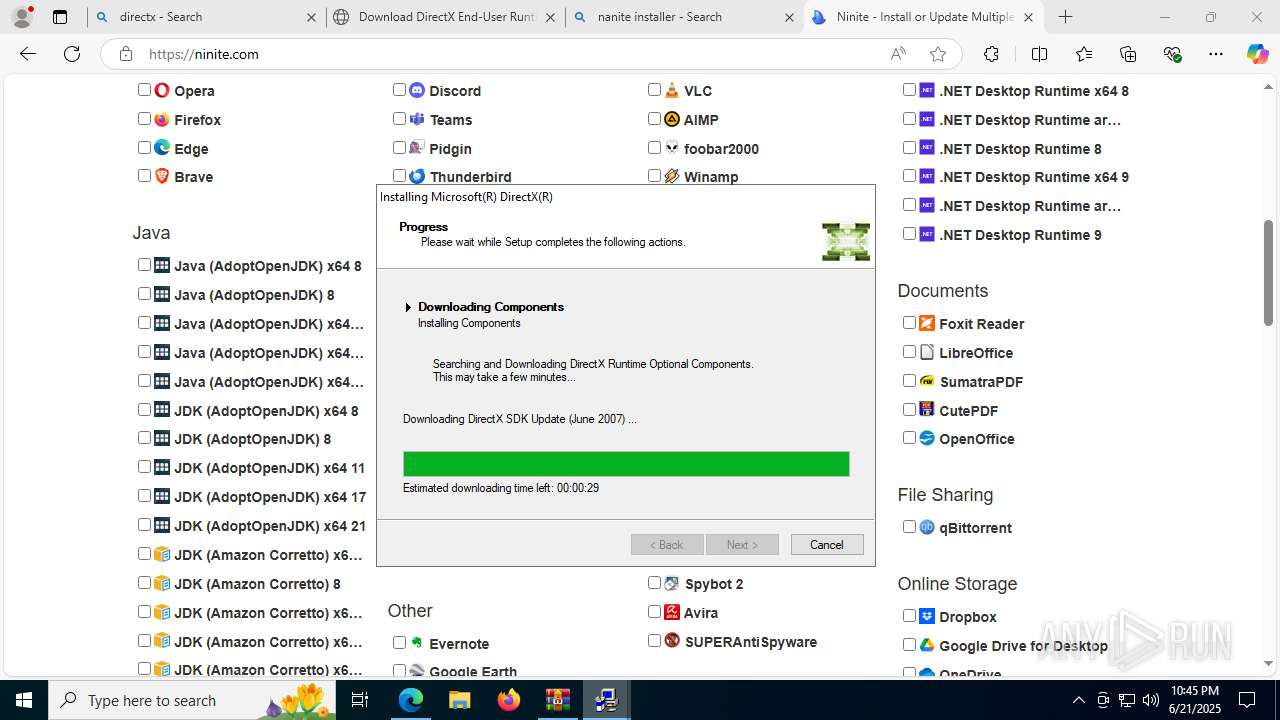Viewport: 1280px width, 720px height.
Task: Tick the Pidgin checkbox
Action: point(399,147)
